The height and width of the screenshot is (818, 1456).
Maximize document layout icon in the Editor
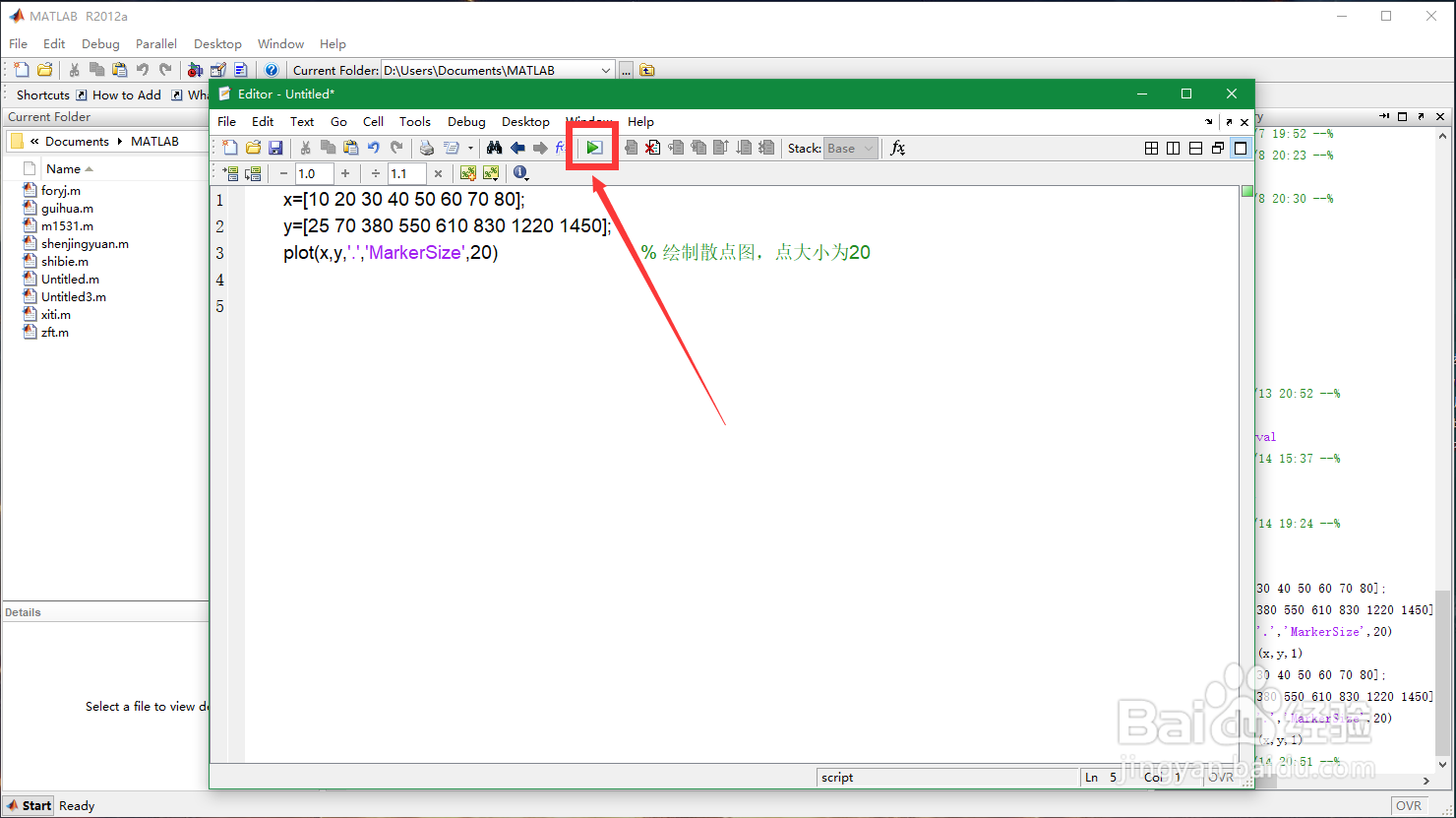click(1241, 148)
